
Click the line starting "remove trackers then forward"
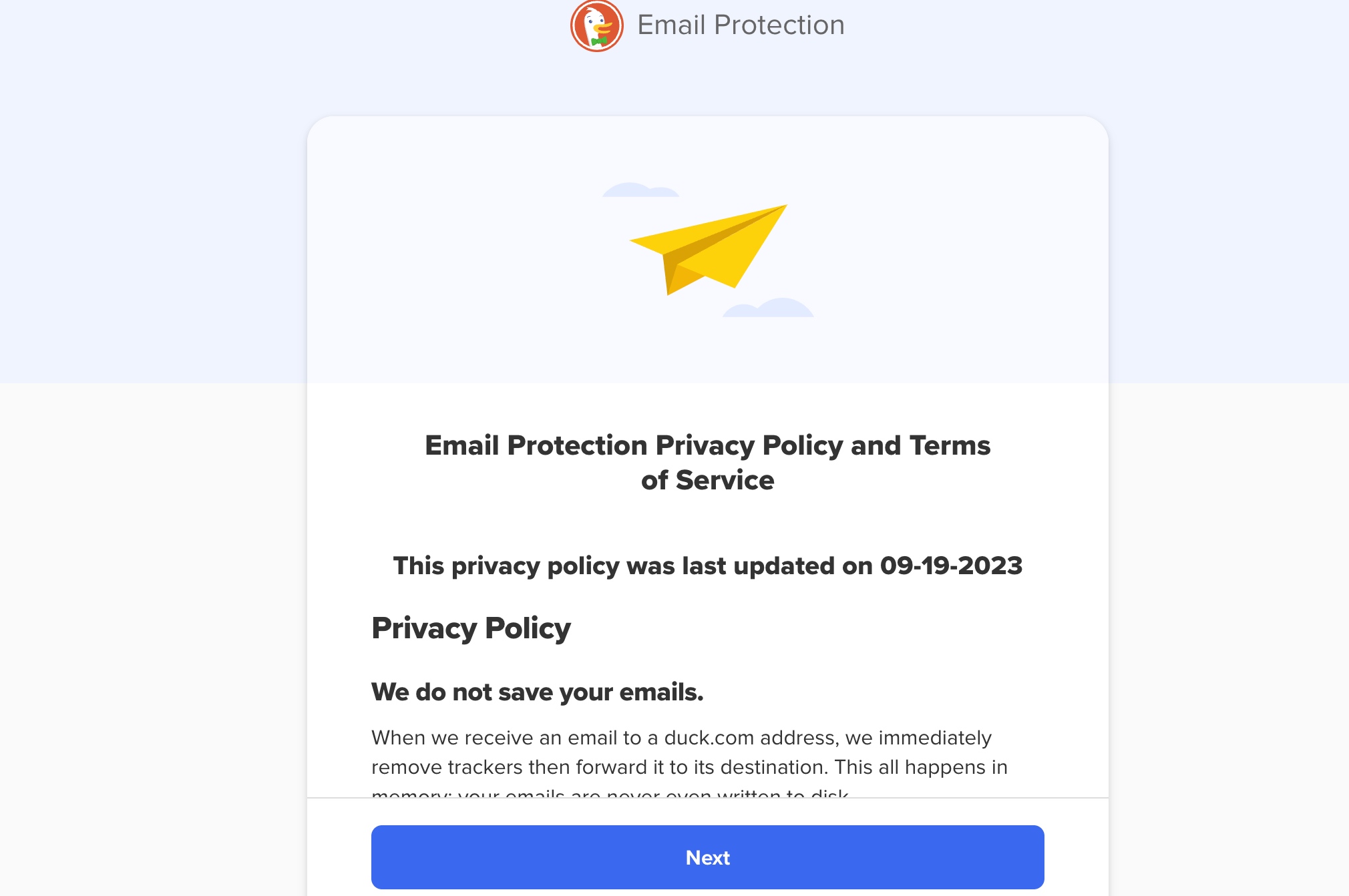coord(689,767)
